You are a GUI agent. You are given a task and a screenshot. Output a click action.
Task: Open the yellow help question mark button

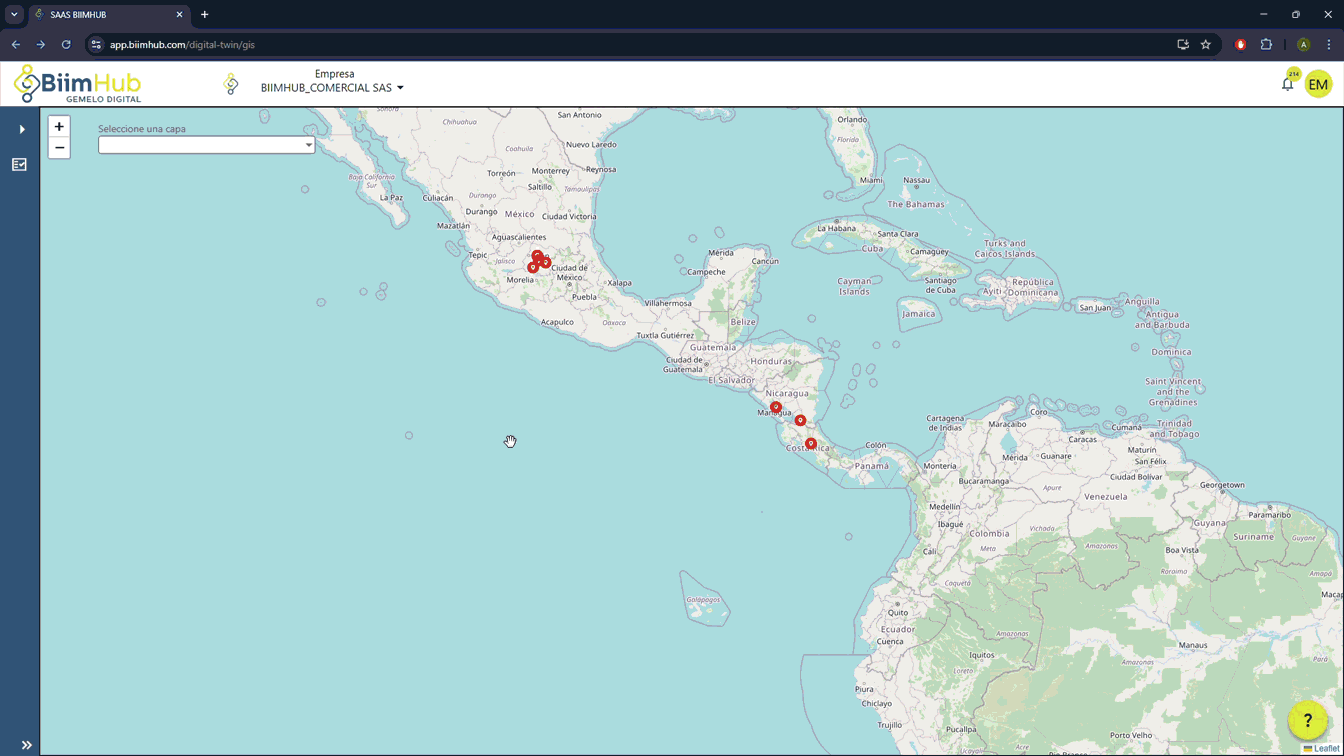point(1307,720)
